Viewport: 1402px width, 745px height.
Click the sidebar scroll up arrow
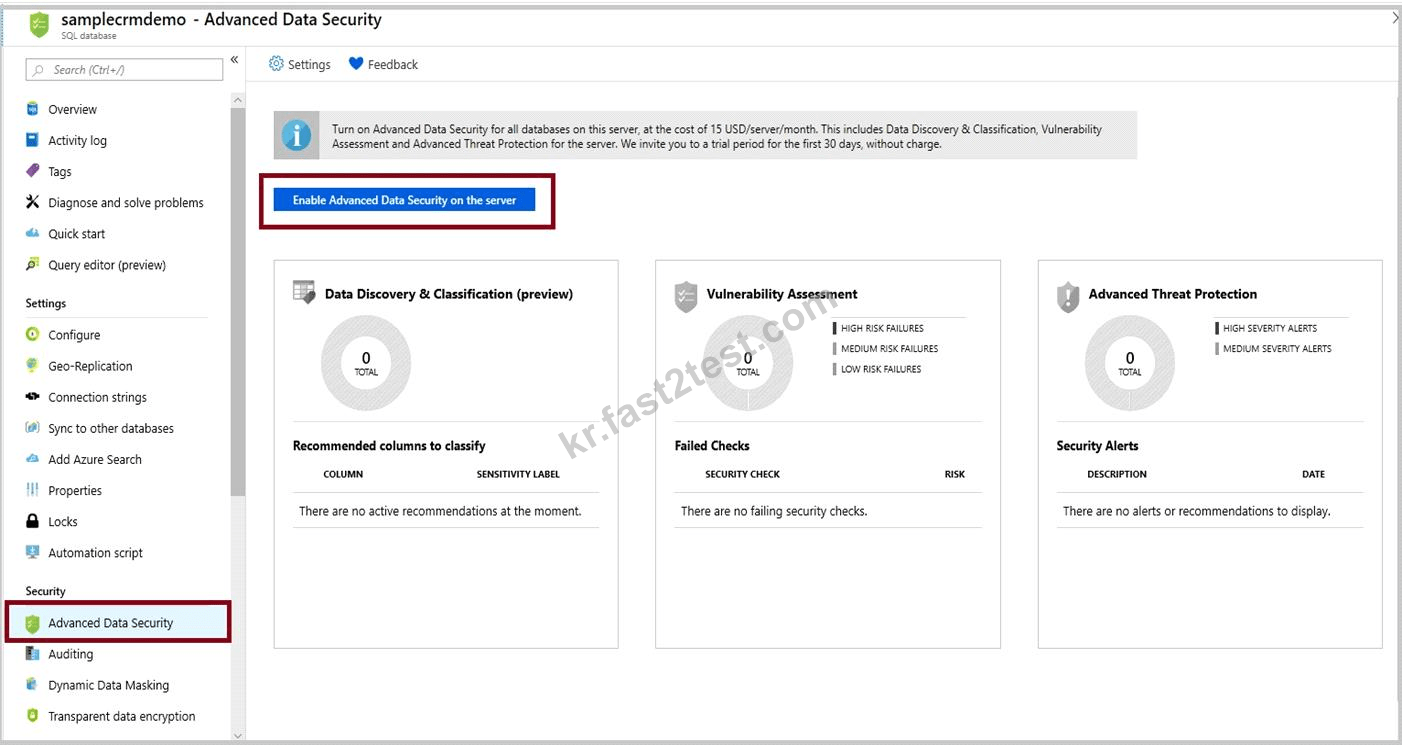click(x=237, y=100)
